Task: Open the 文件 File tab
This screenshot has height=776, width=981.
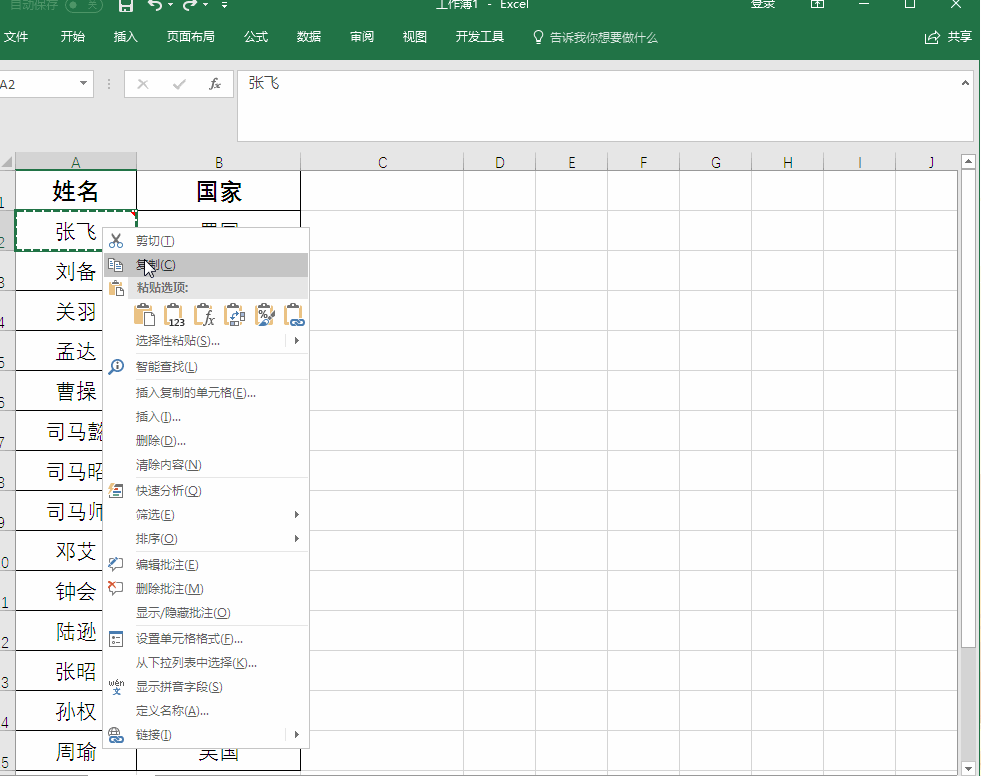Action: click(x=16, y=37)
